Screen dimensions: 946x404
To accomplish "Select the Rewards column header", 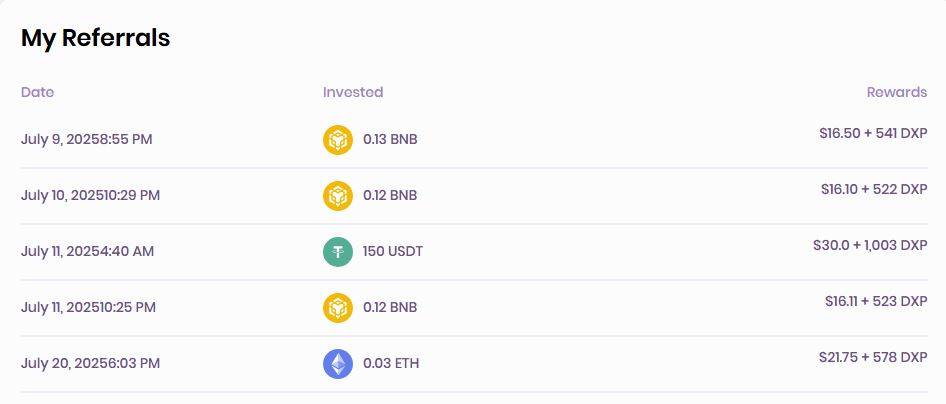I will (897, 92).
